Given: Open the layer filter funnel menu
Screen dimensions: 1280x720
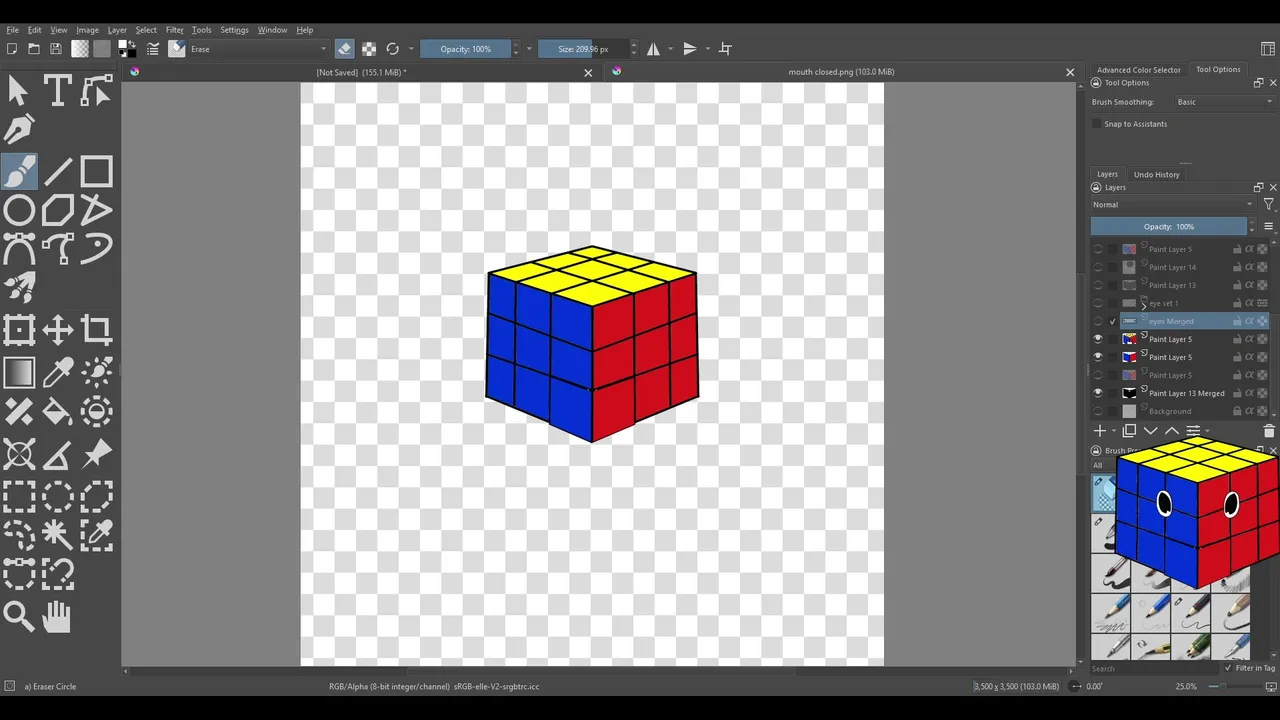Looking at the screenshot, I should 1268,205.
